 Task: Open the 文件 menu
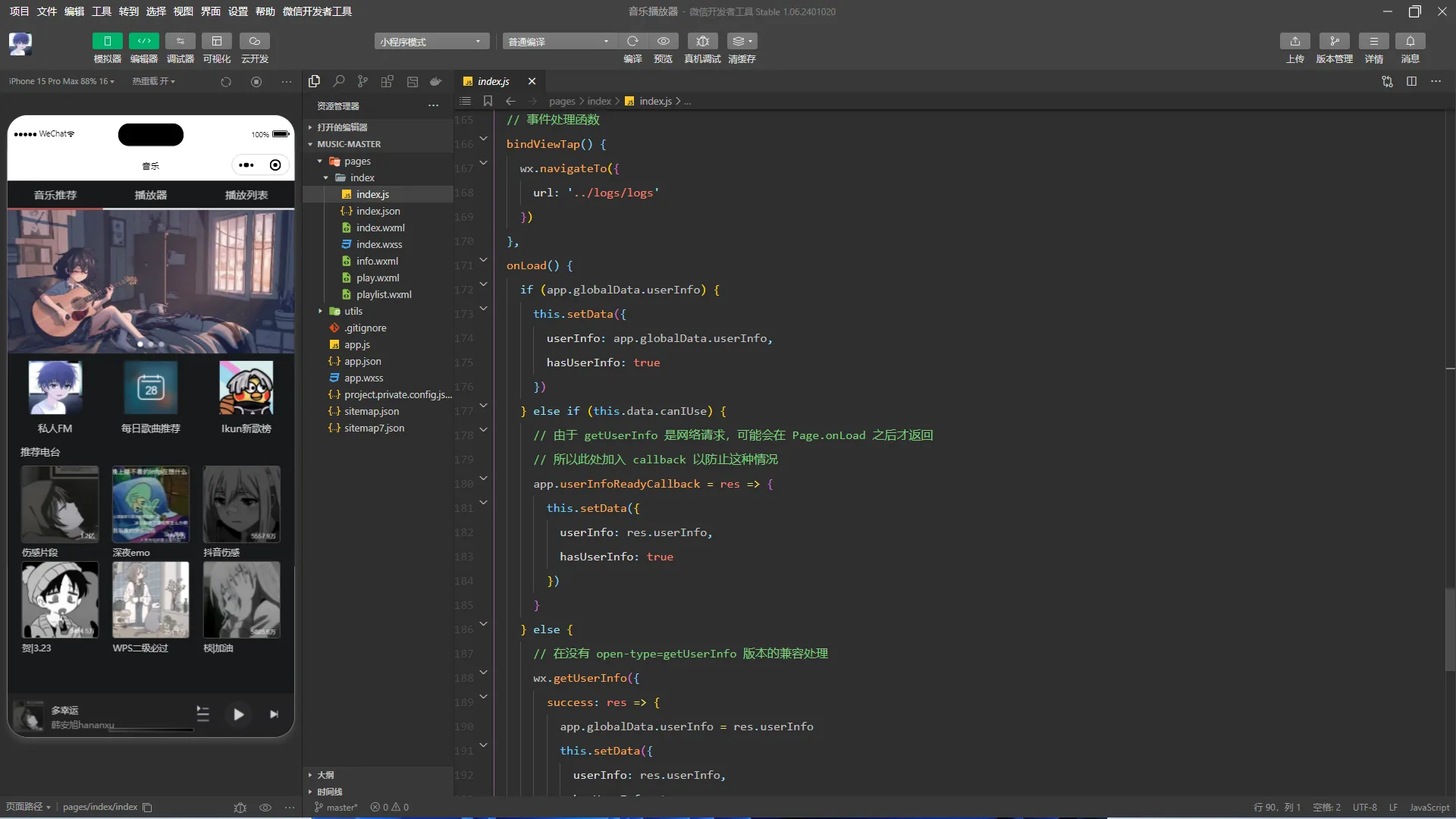(x=47, y=11)
